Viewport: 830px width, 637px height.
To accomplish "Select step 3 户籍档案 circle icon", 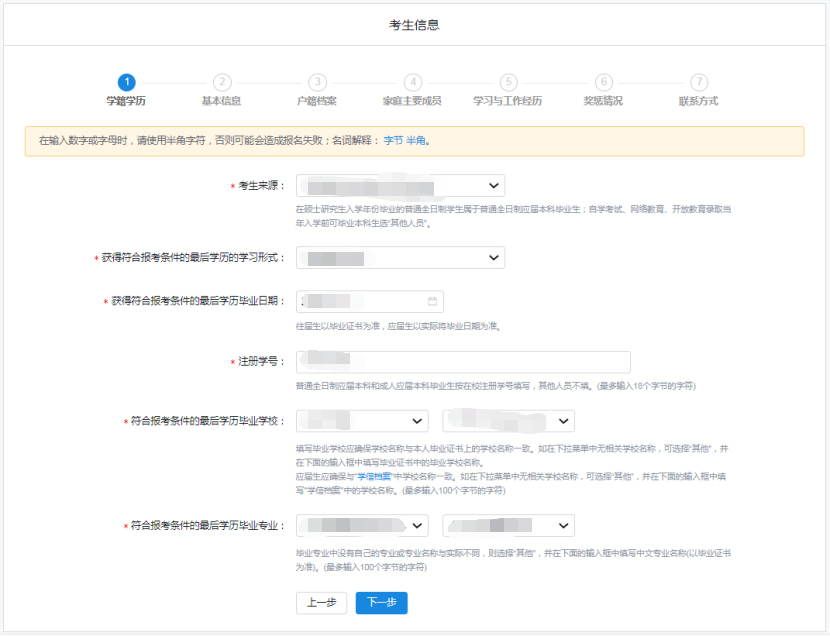I will click(x=317, y=82).
